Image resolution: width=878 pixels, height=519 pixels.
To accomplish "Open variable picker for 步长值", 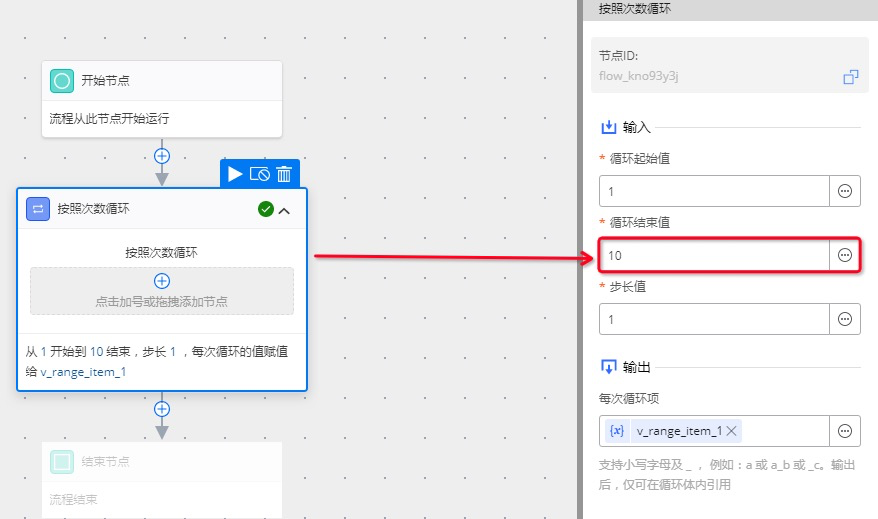I will click(x=844, y=319).
